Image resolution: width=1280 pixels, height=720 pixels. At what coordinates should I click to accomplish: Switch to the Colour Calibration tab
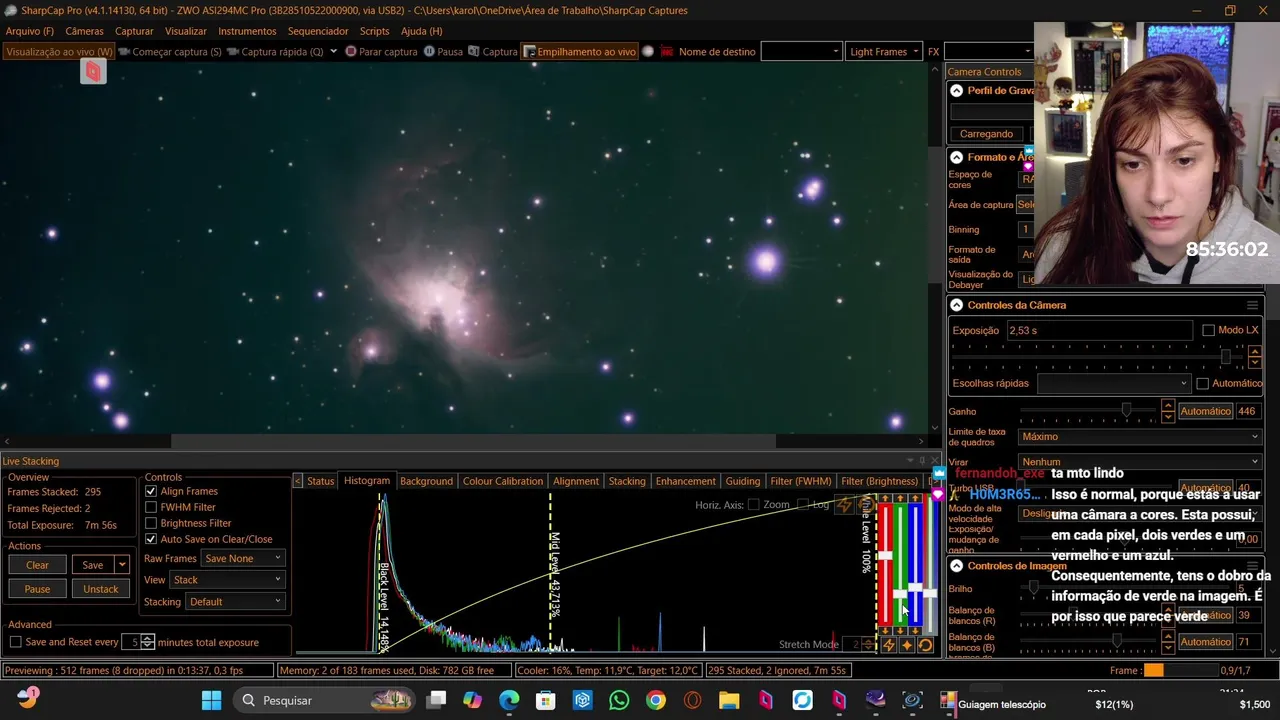pos(503,481)
